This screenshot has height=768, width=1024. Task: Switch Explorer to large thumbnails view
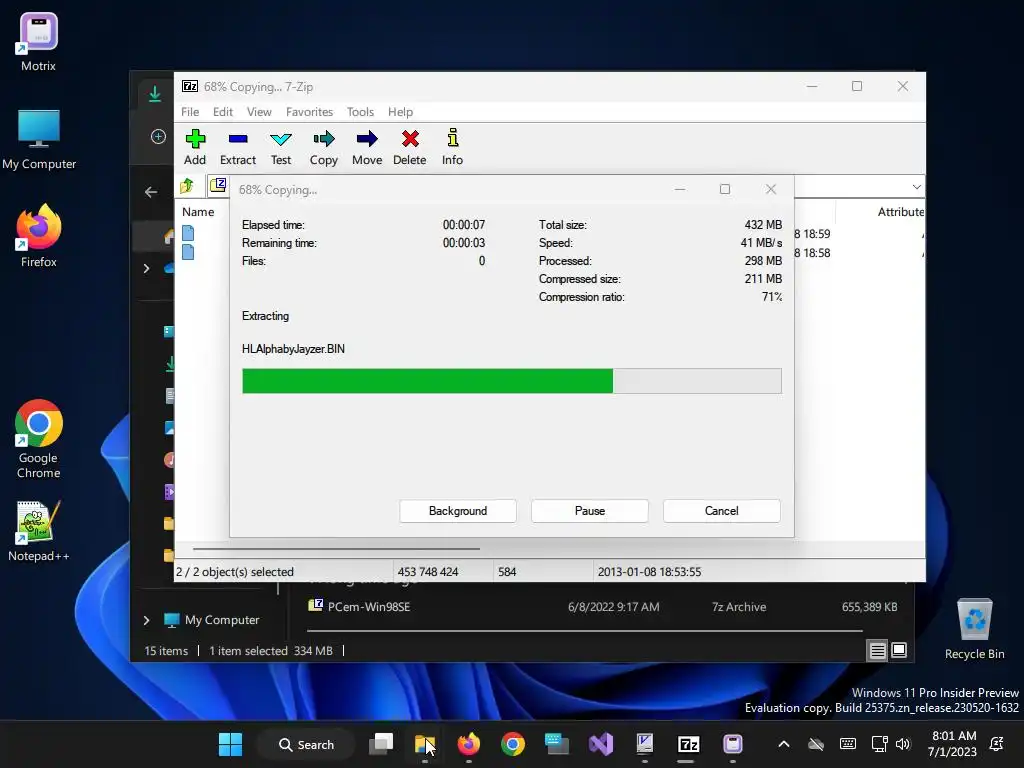click(899, 650)
